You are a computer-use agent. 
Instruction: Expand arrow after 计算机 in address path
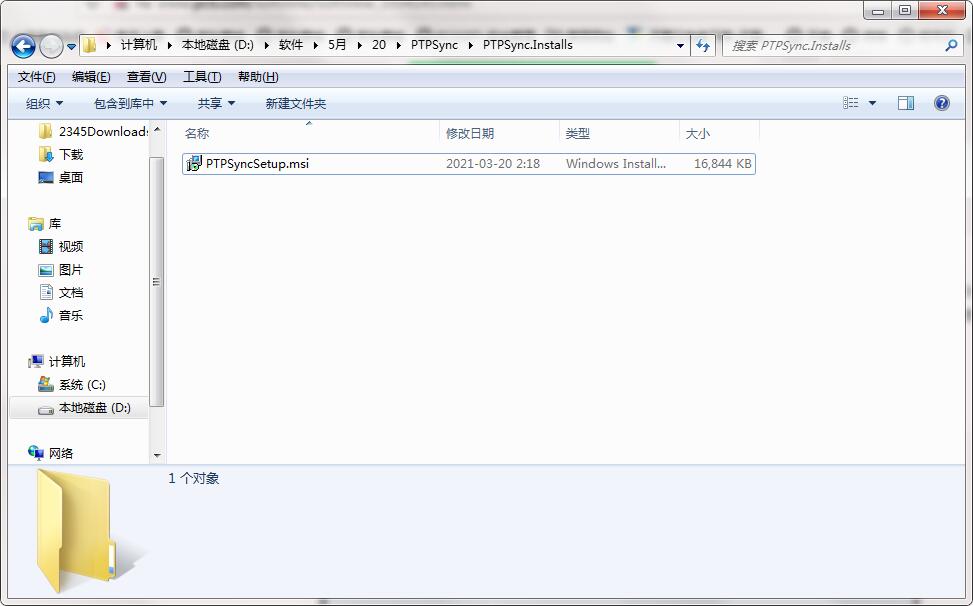[x=169, y=45]
